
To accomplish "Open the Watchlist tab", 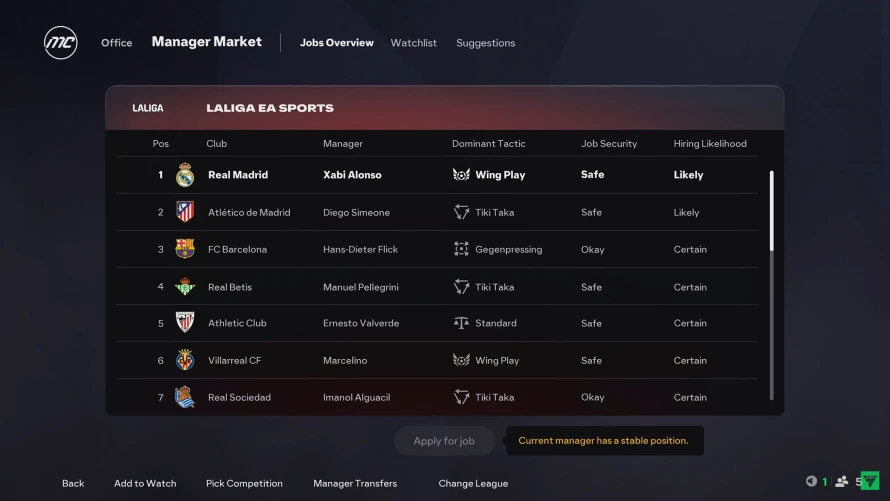I will coord(413,43).
